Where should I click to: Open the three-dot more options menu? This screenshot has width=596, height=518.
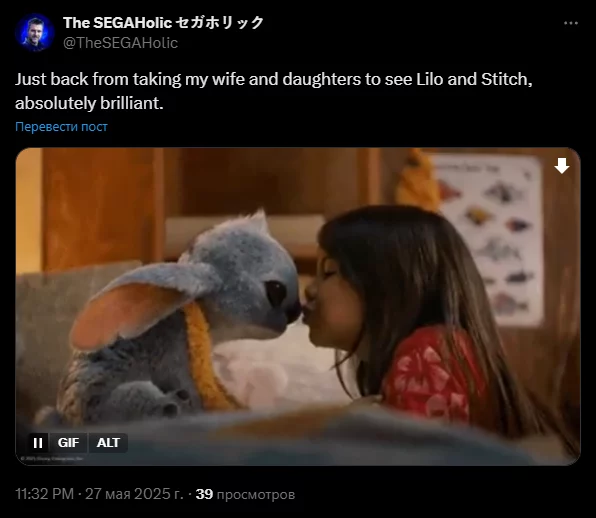click(x=571, y=23)
